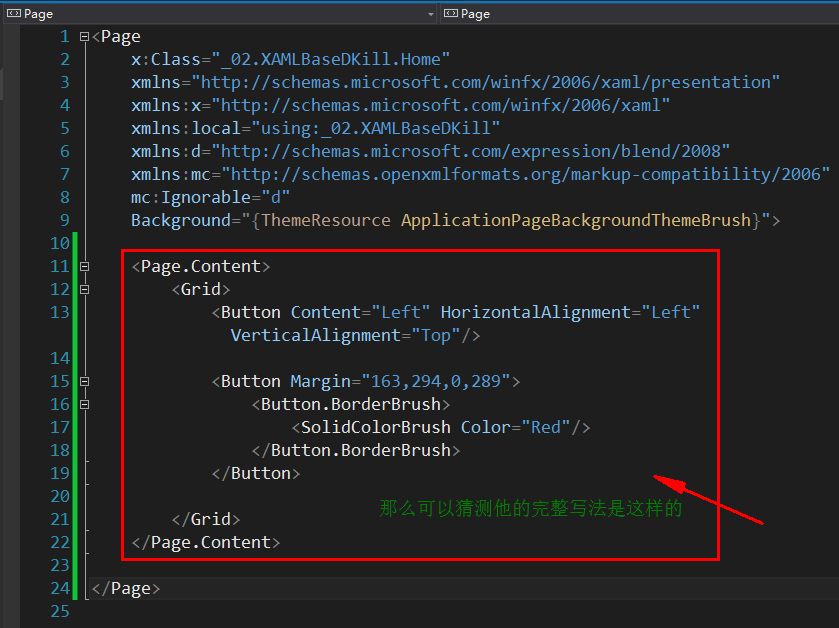The height and width of the screenshot is (628, 839).
Task: Click the closing </Page.Content> tag
Action: click(x=206, y=542)
